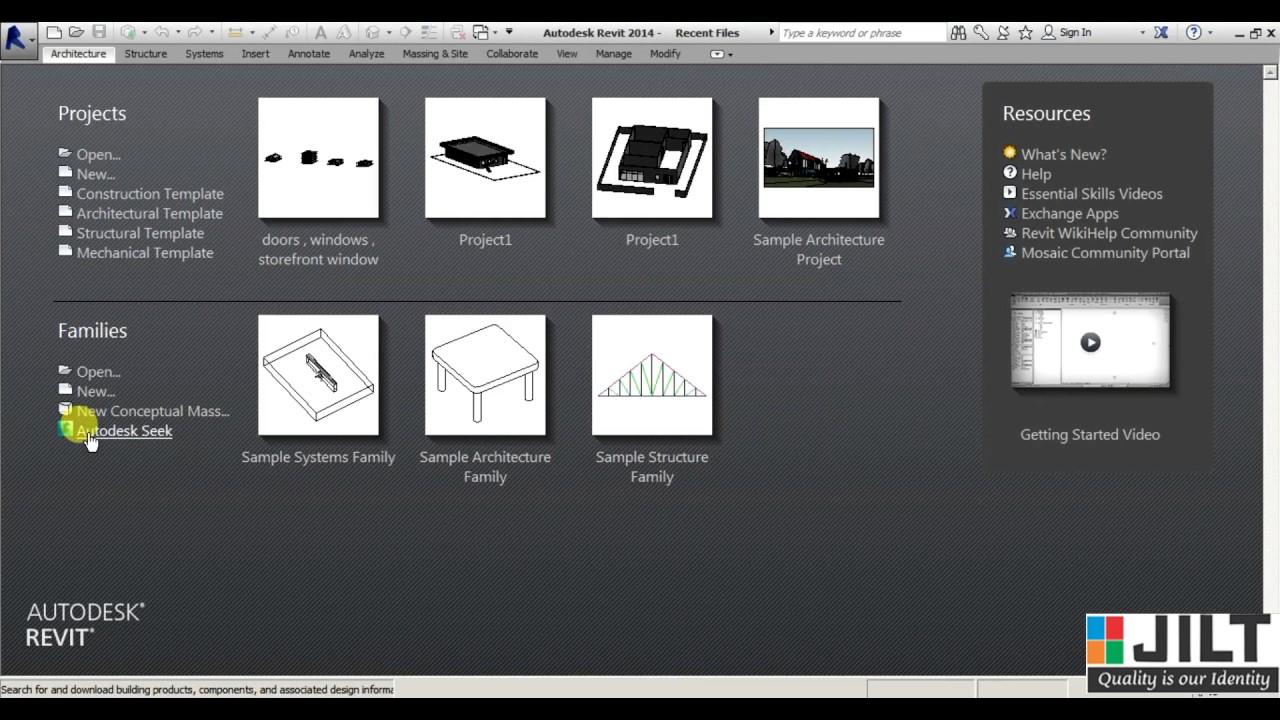Expand the Switch Windows dropdown arrow

pyautogui.click(x=495, y=32)
